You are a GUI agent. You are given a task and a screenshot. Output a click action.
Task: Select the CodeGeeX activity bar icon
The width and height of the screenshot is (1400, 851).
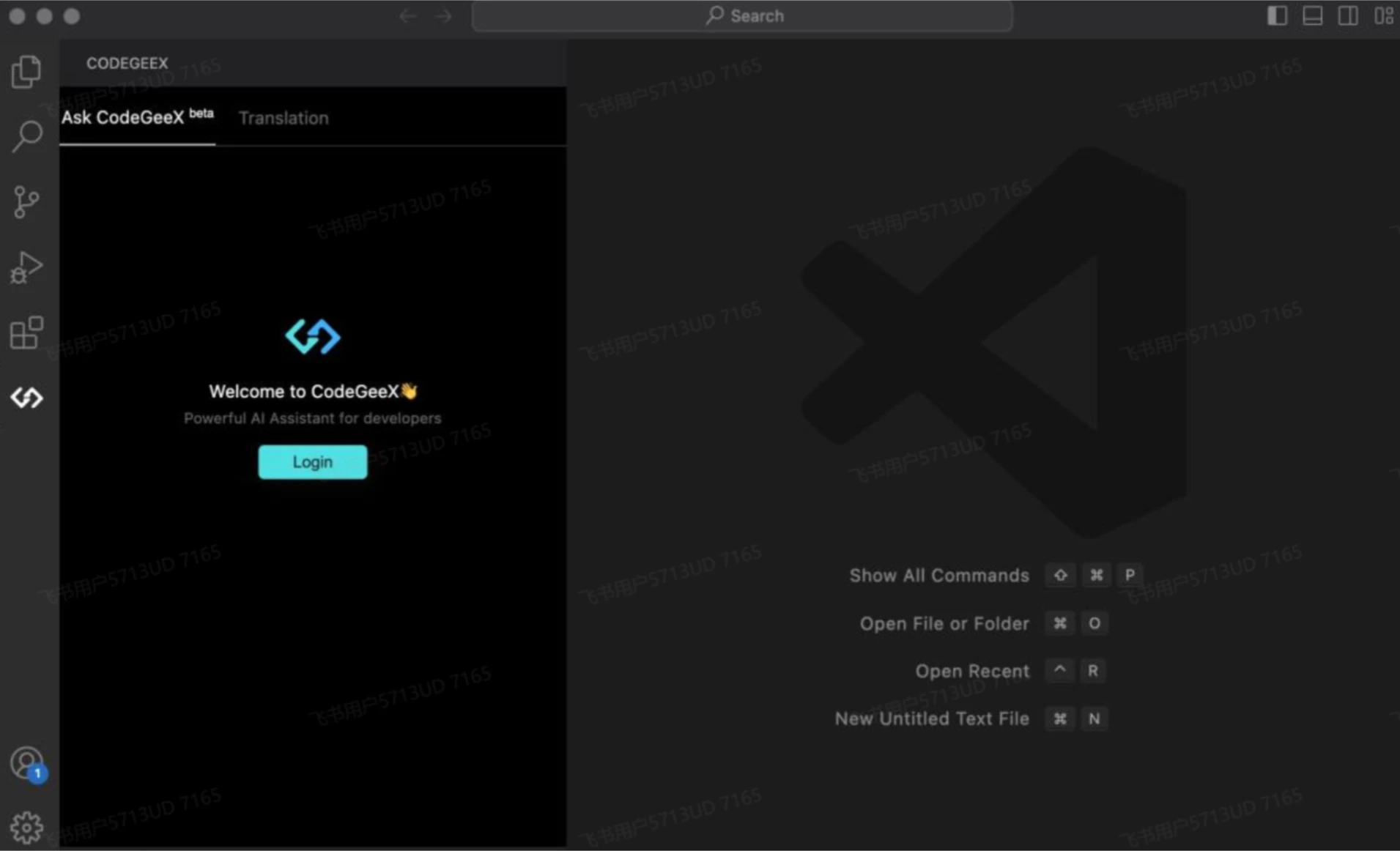[27, 398]
